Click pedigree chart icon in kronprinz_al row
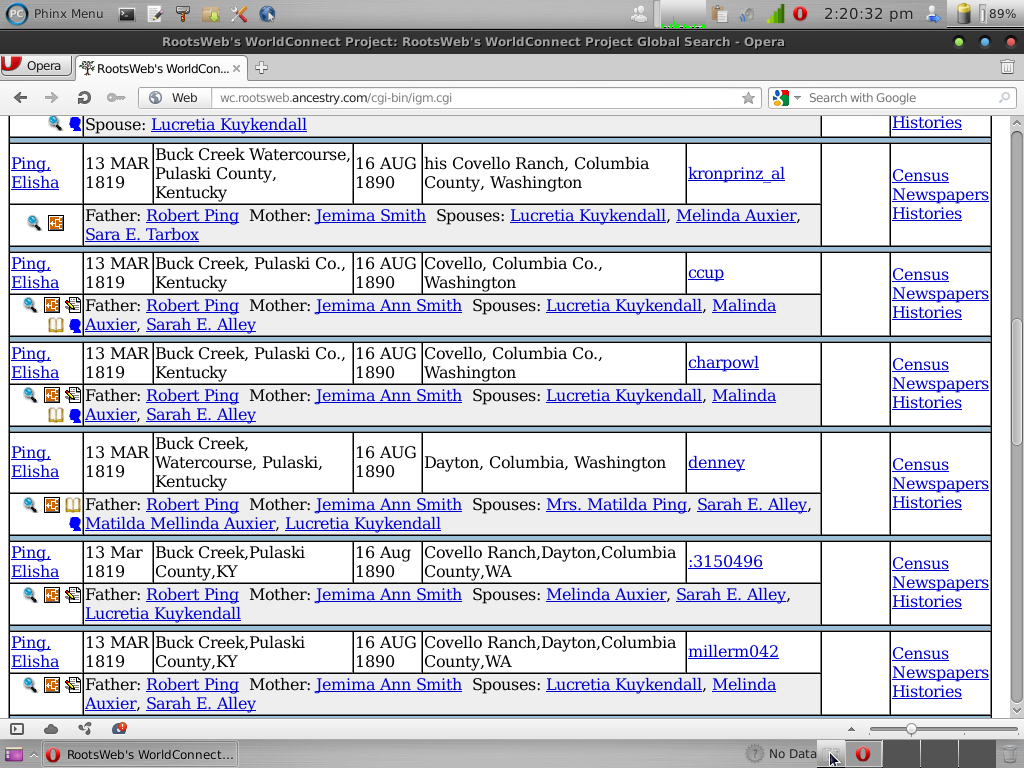The image size is (1024, 768). (x=56, y=223)
